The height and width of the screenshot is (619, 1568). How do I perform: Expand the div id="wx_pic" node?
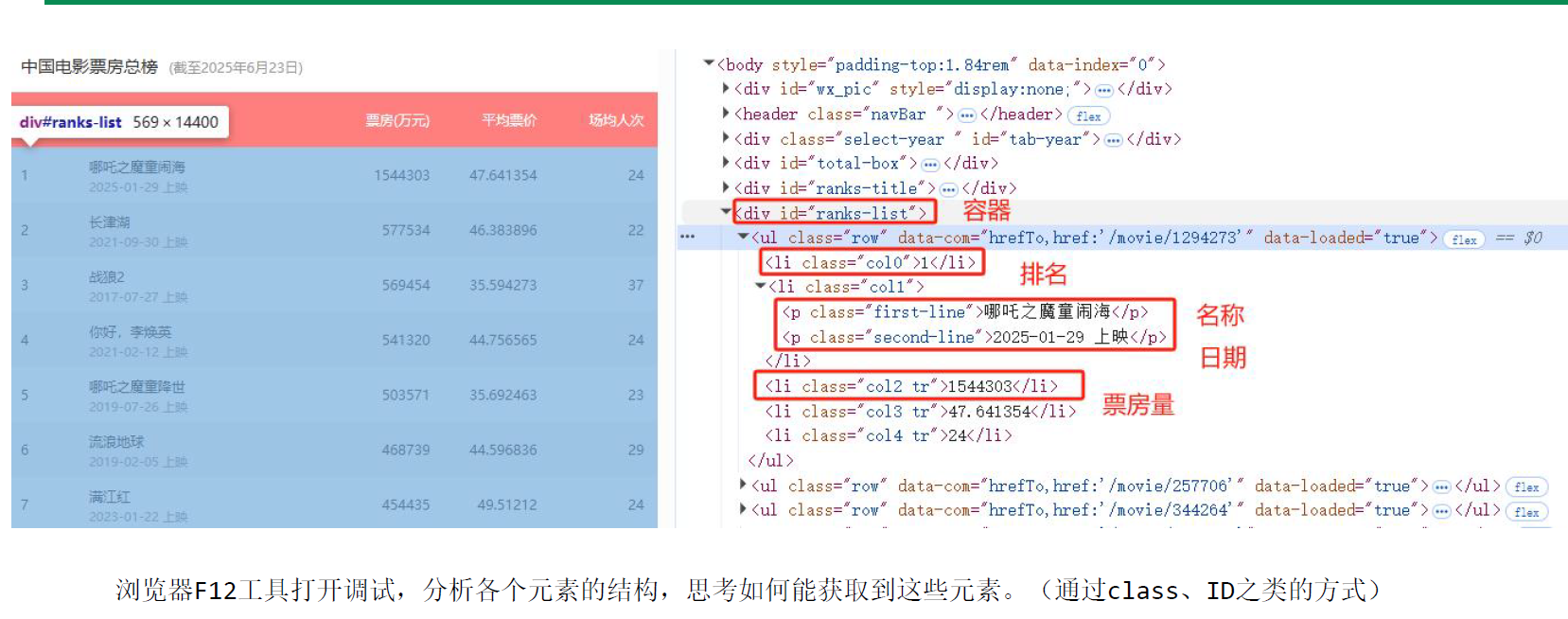[726, 89]
